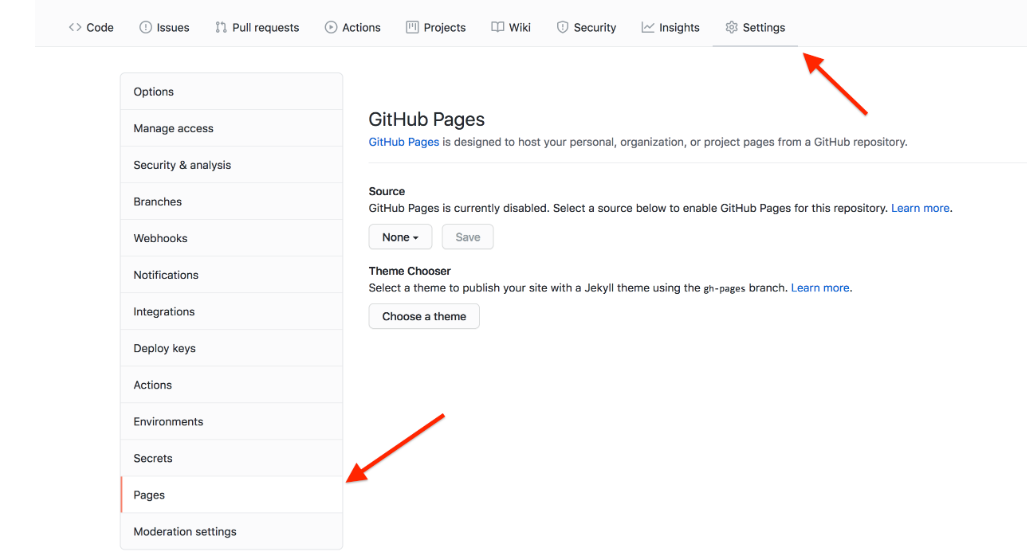1027x553 pixels.
Task: Go to Environments settings
Action: click(231, 422)
